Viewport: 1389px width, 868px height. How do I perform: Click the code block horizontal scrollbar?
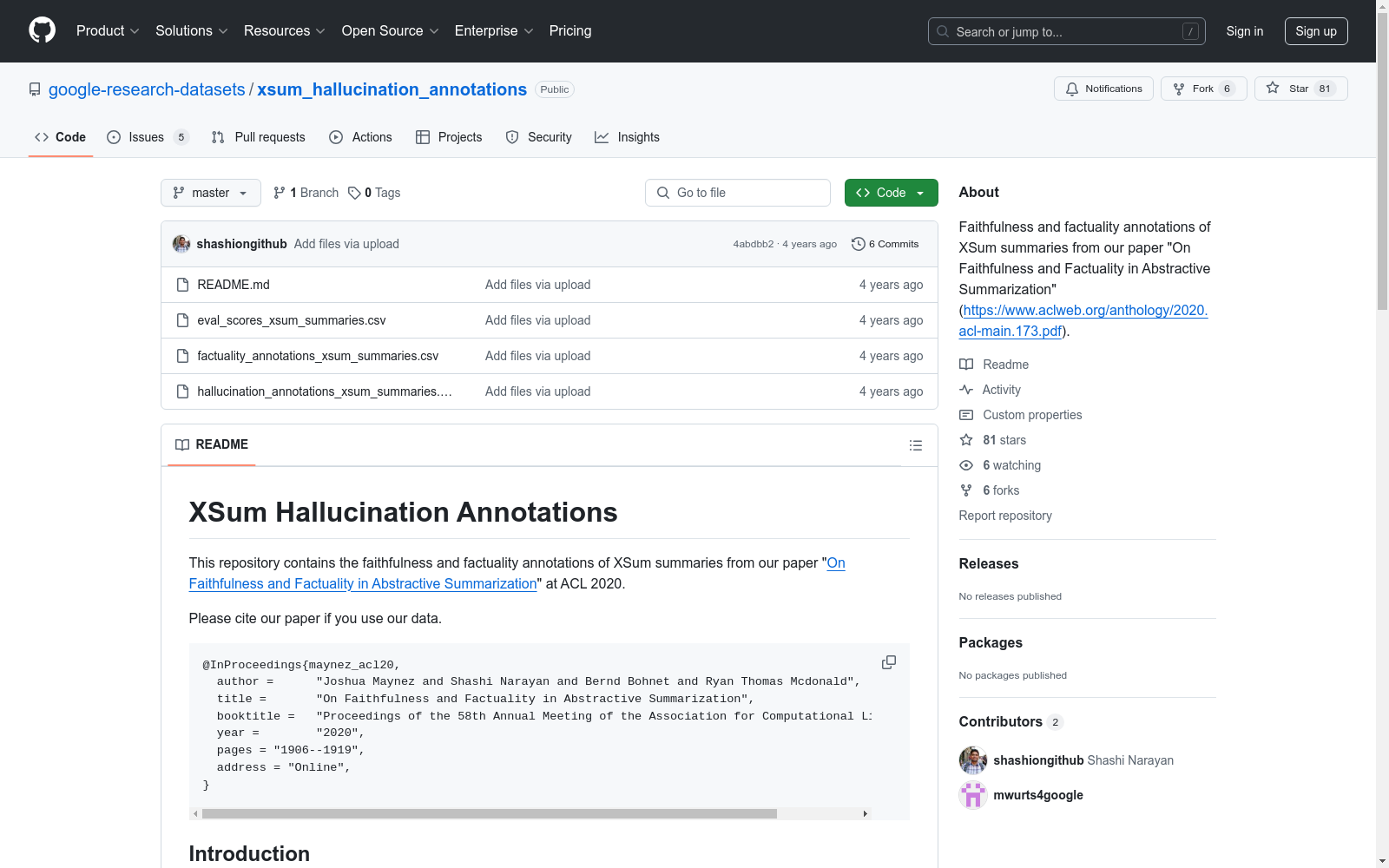click(490, 813)
